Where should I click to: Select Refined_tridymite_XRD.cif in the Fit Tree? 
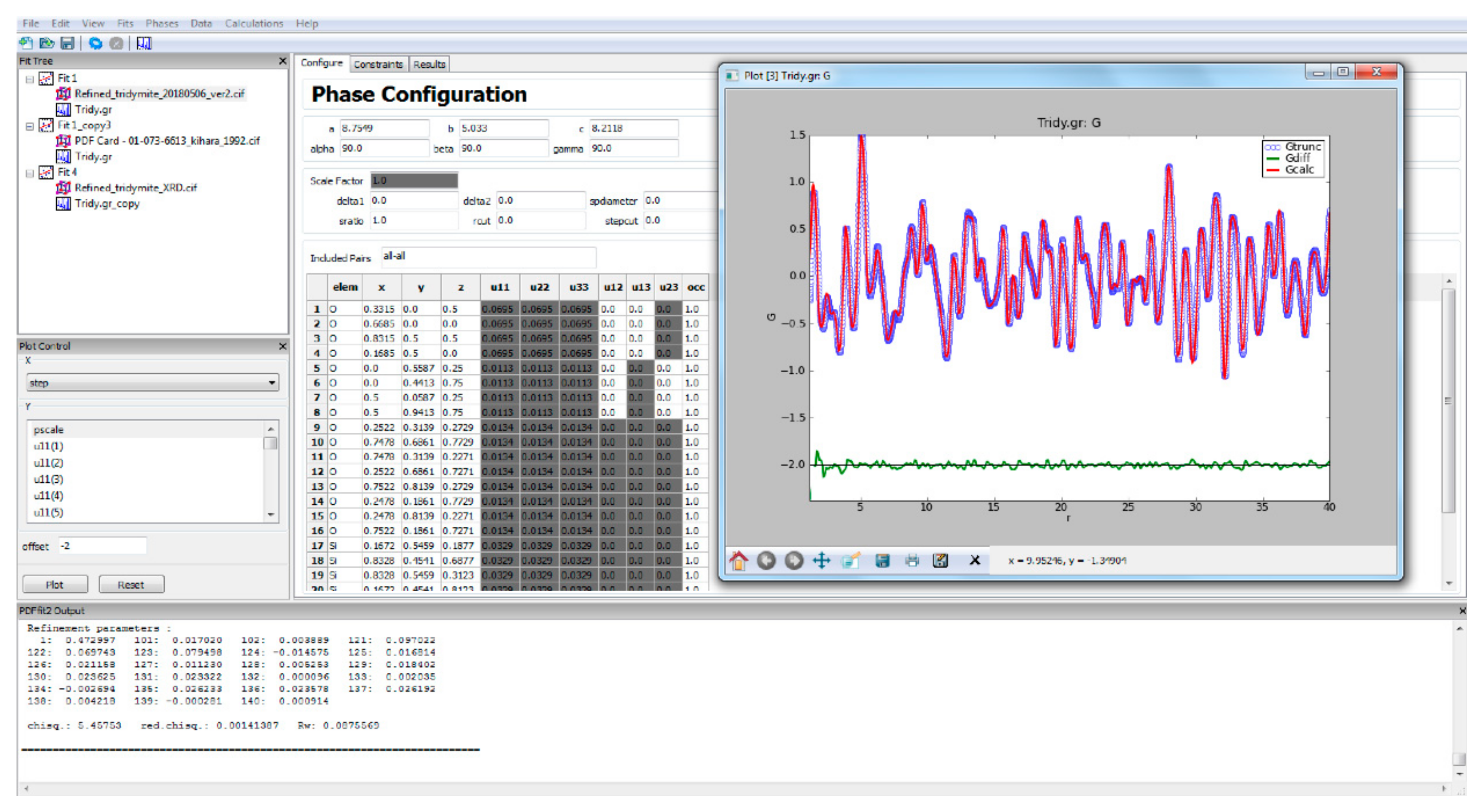coord(135,188)
